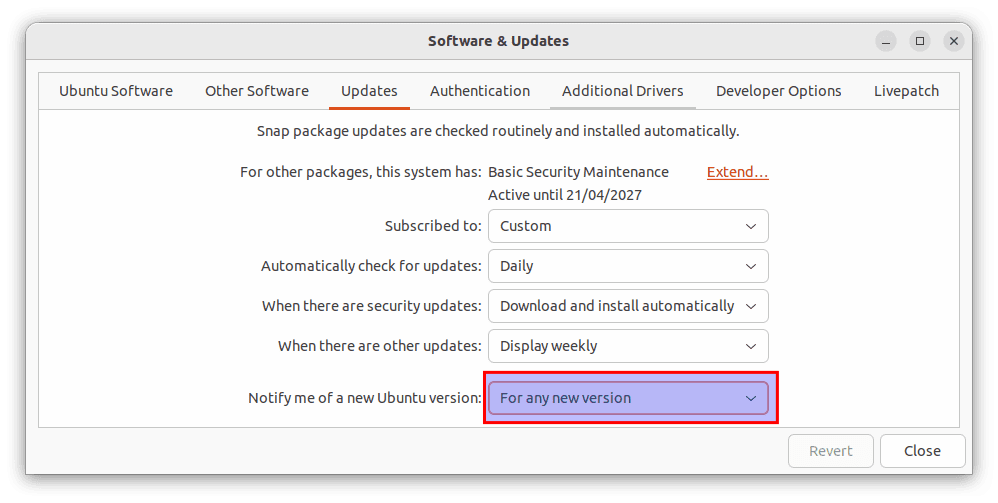The image size is (998, 503).
Task: Open the Additional Drivers tab
Action: [x=622, y=91]
